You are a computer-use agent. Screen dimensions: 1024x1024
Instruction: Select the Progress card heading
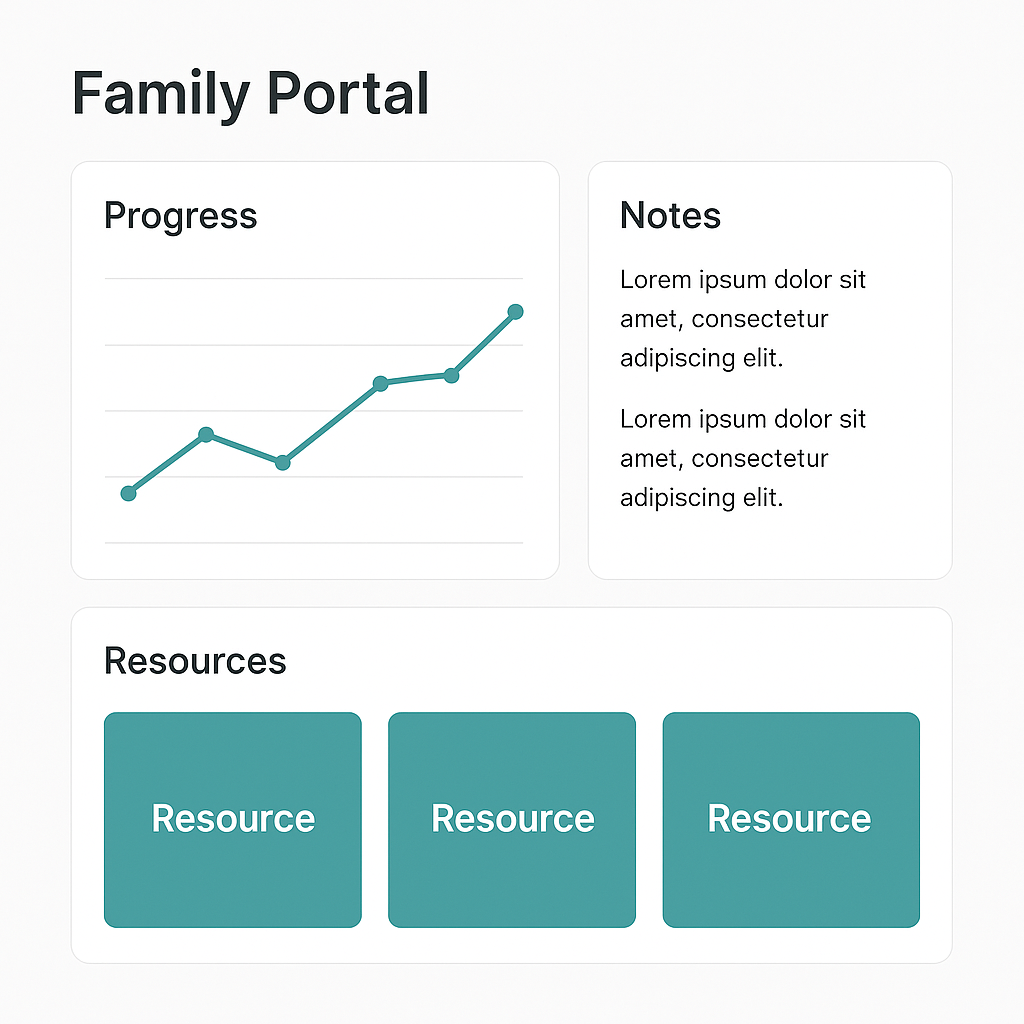pyautogui.click(x=180, y=216)
